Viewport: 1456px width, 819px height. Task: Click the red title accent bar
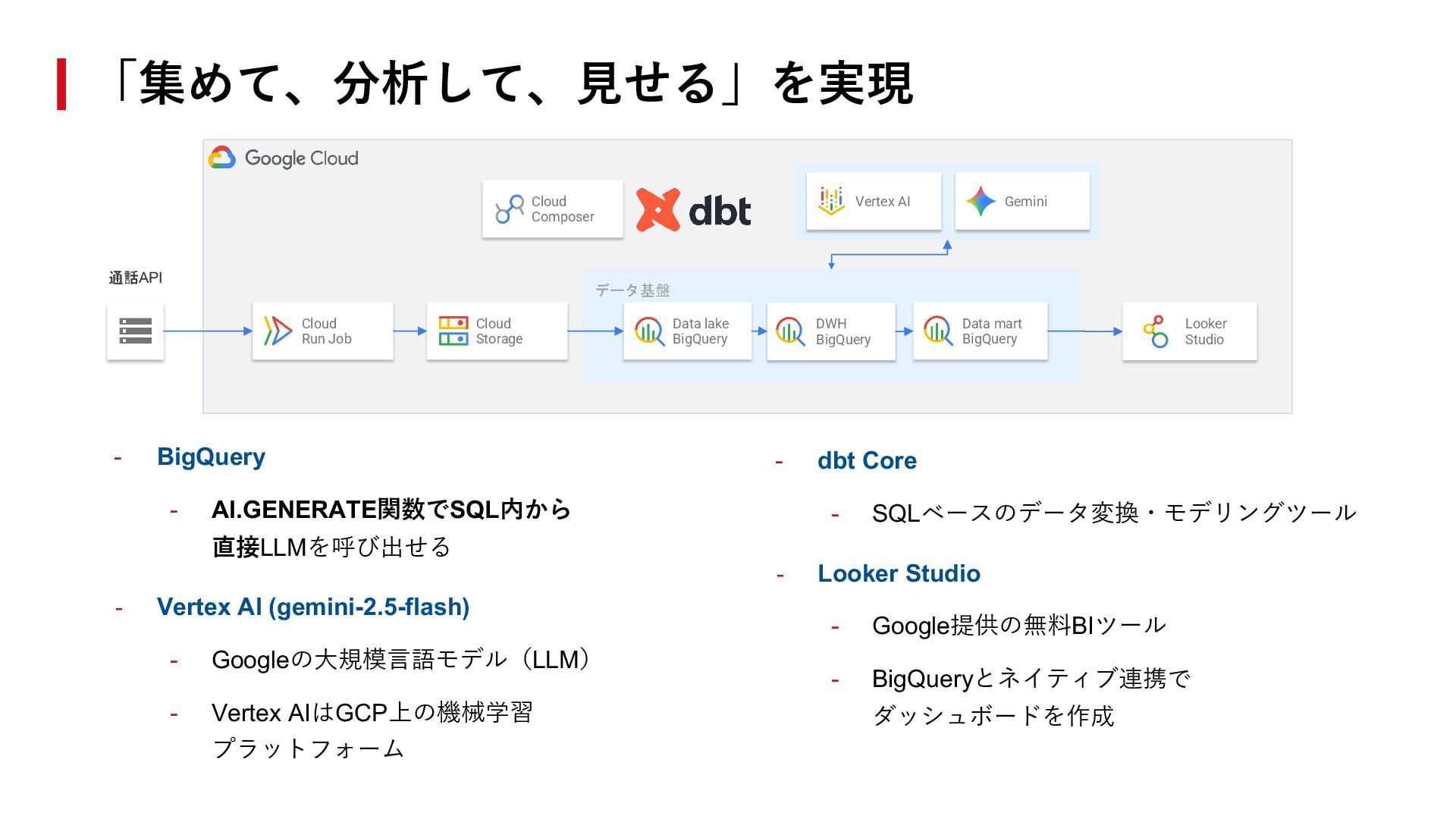[x=61, y=84]
